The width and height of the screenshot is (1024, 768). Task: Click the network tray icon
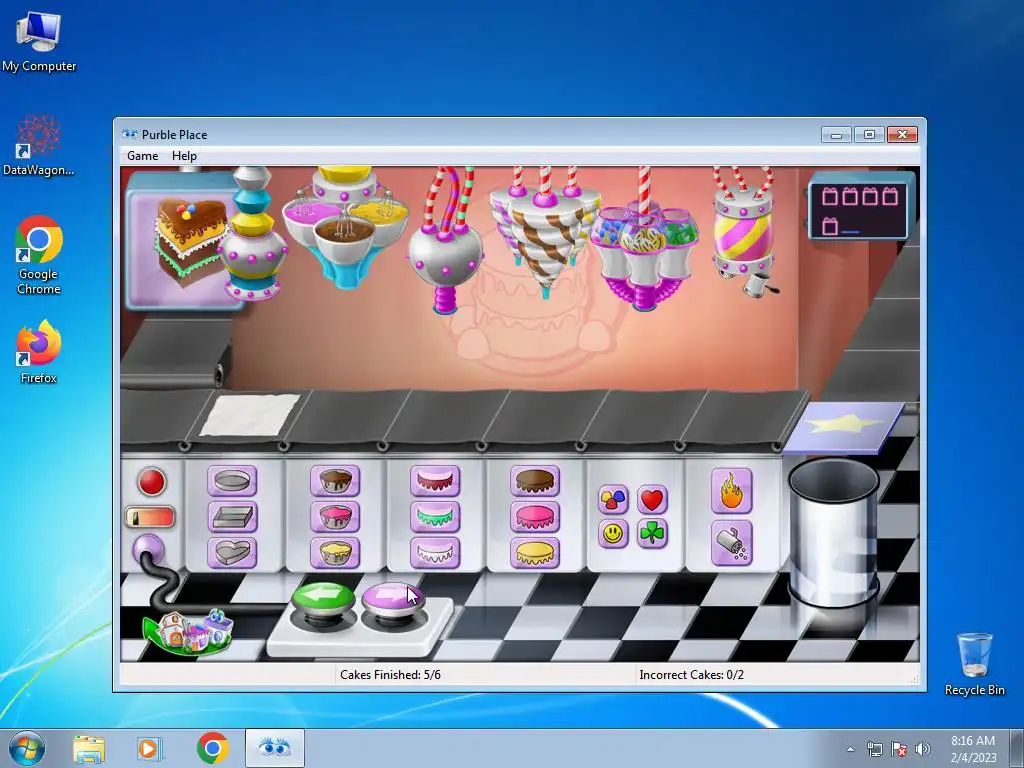(x=874, y=749)
